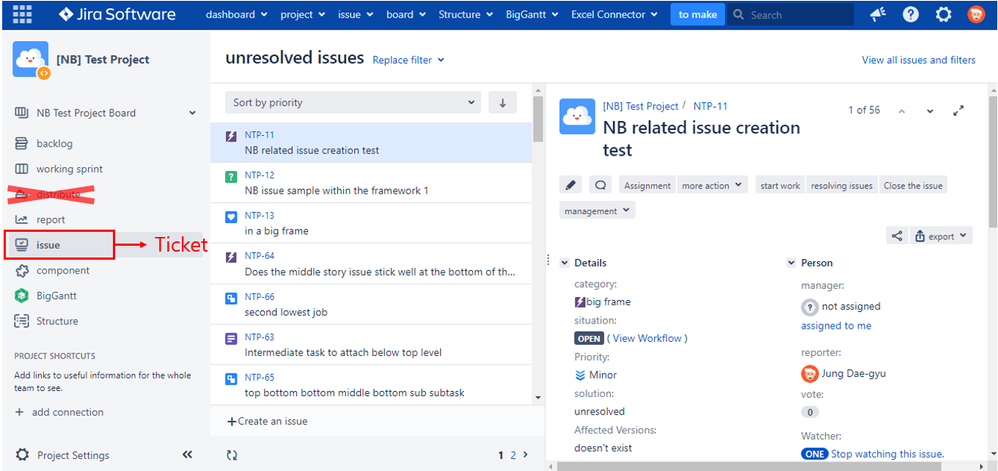The width and height of the screenshot is (998, 471).
Task: Expand issue view to full screen
Action: [959, 111]
